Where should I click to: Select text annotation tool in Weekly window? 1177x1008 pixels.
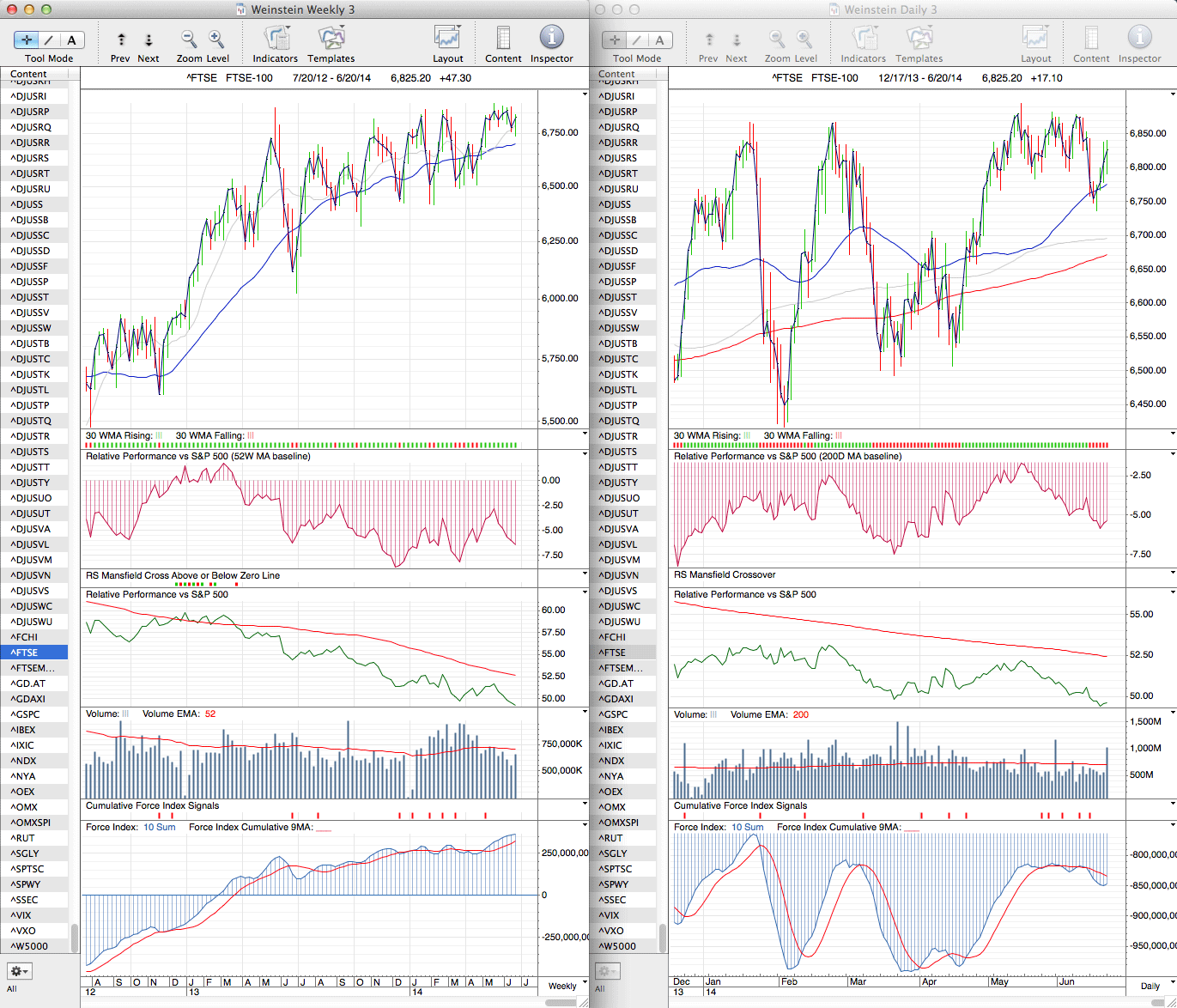[71, 39]
